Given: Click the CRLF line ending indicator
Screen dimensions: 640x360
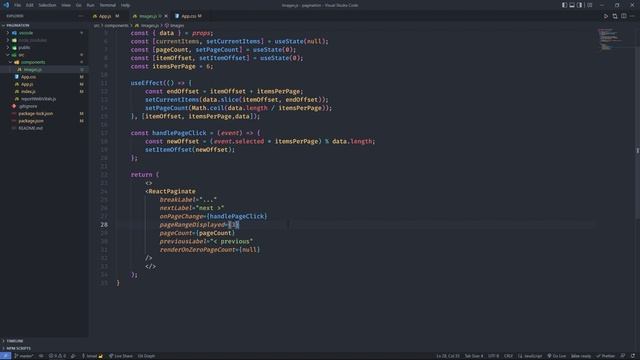Looking at the screenshot, I should (508, 356).
